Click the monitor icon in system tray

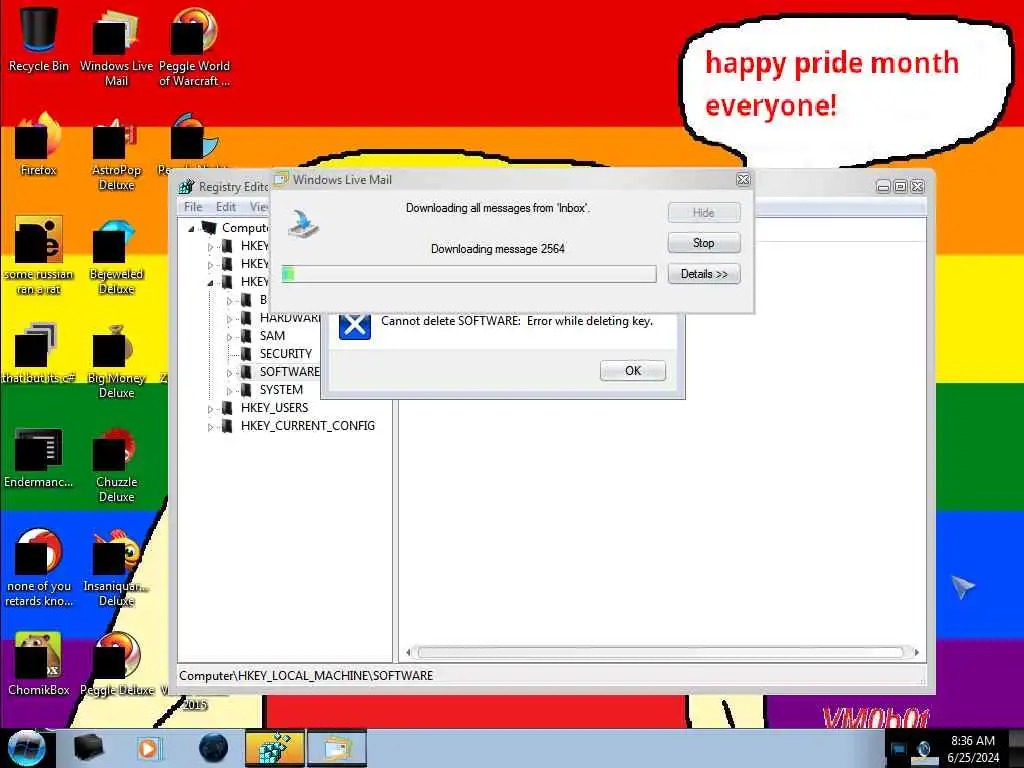coord(899,750)
